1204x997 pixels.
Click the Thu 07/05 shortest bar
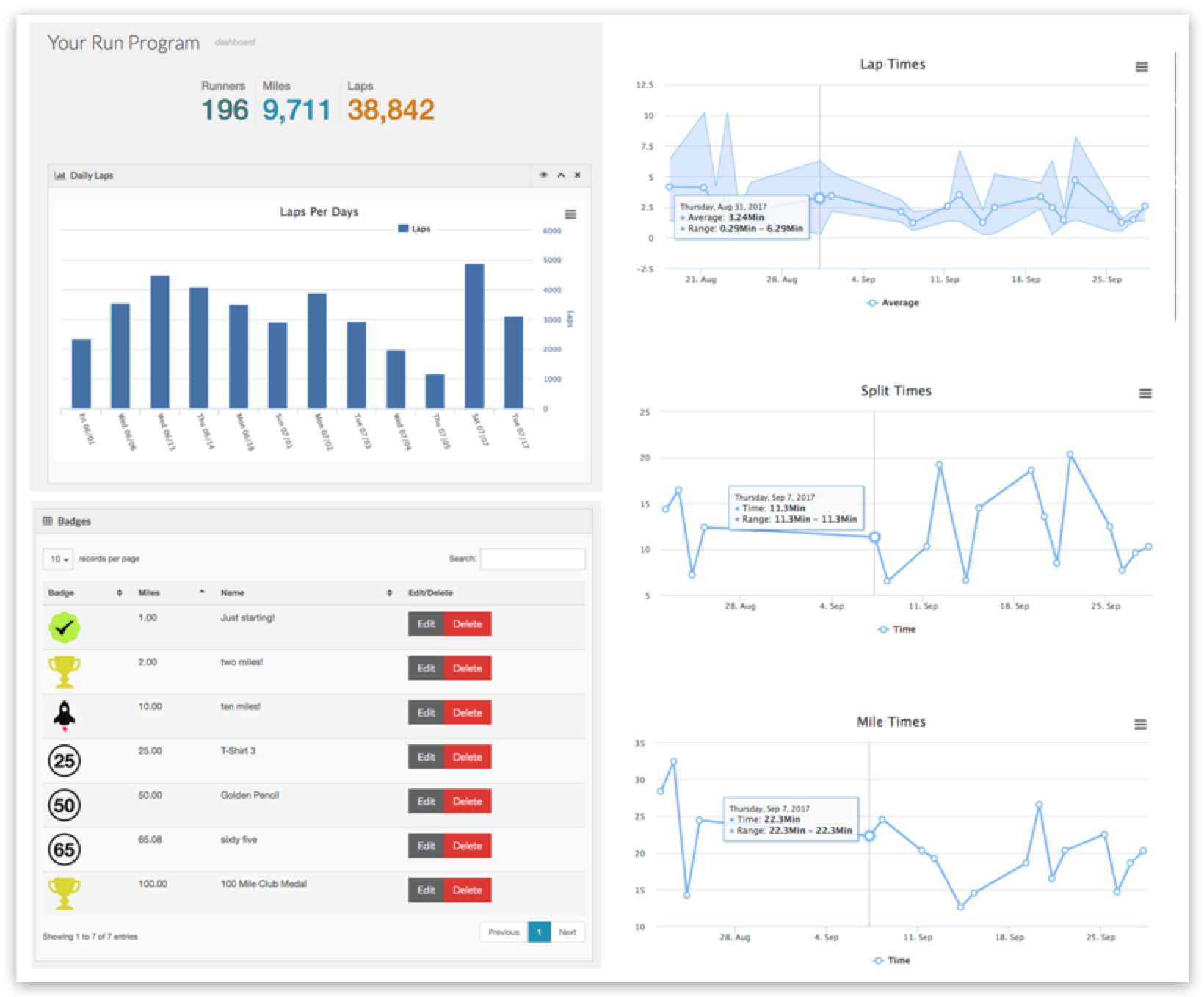(435, 391)
